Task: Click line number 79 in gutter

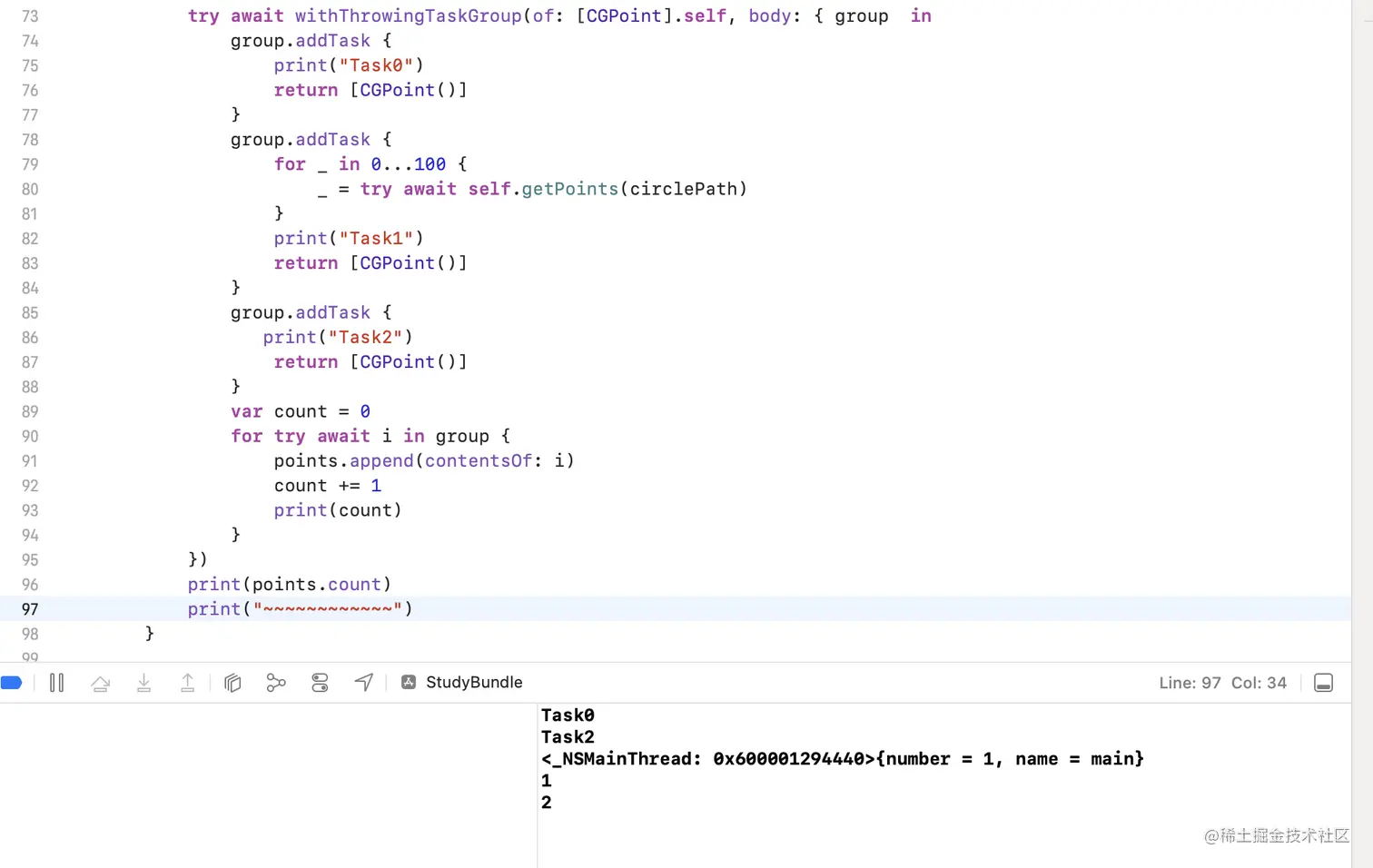Action: pyautogui.click(x=30, y=164)
